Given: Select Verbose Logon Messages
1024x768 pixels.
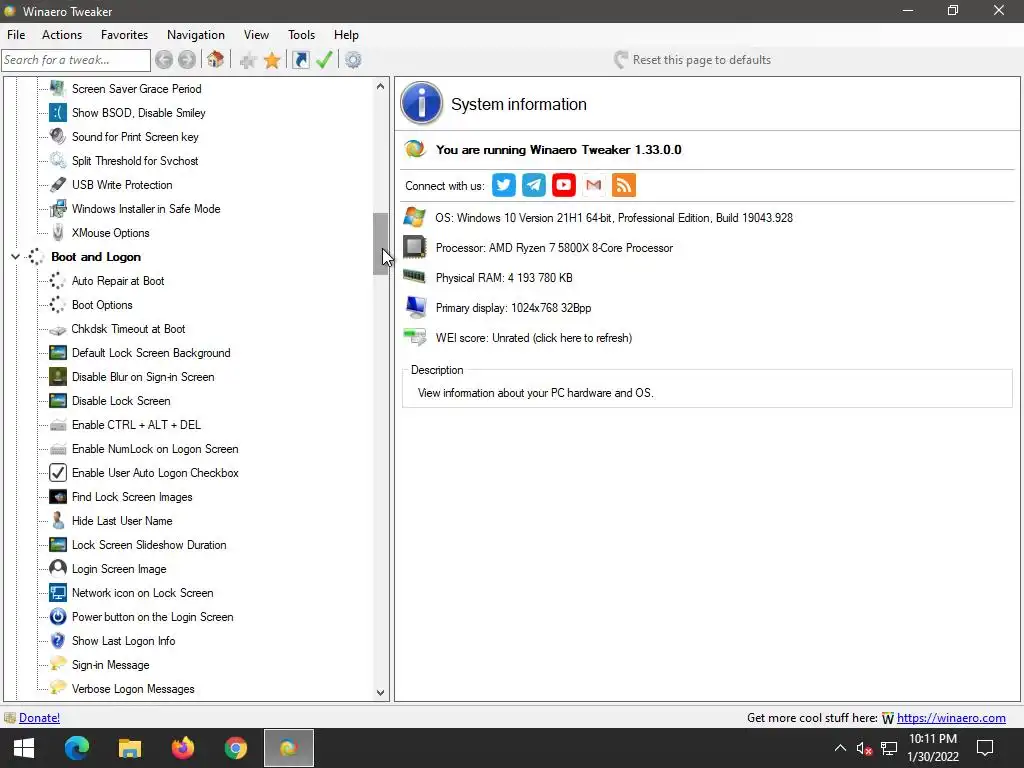Looking at the screenshot, I should [x=133, y=689].
